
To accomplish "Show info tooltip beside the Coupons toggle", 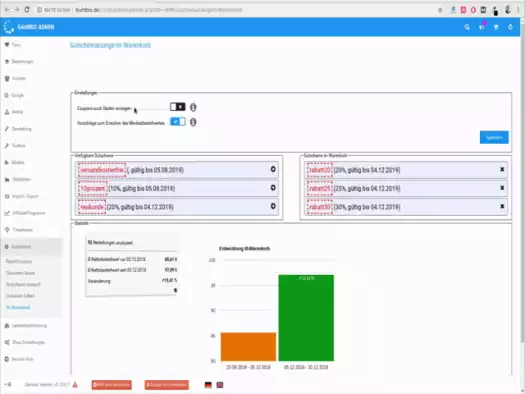I will [x=193, y=107].
